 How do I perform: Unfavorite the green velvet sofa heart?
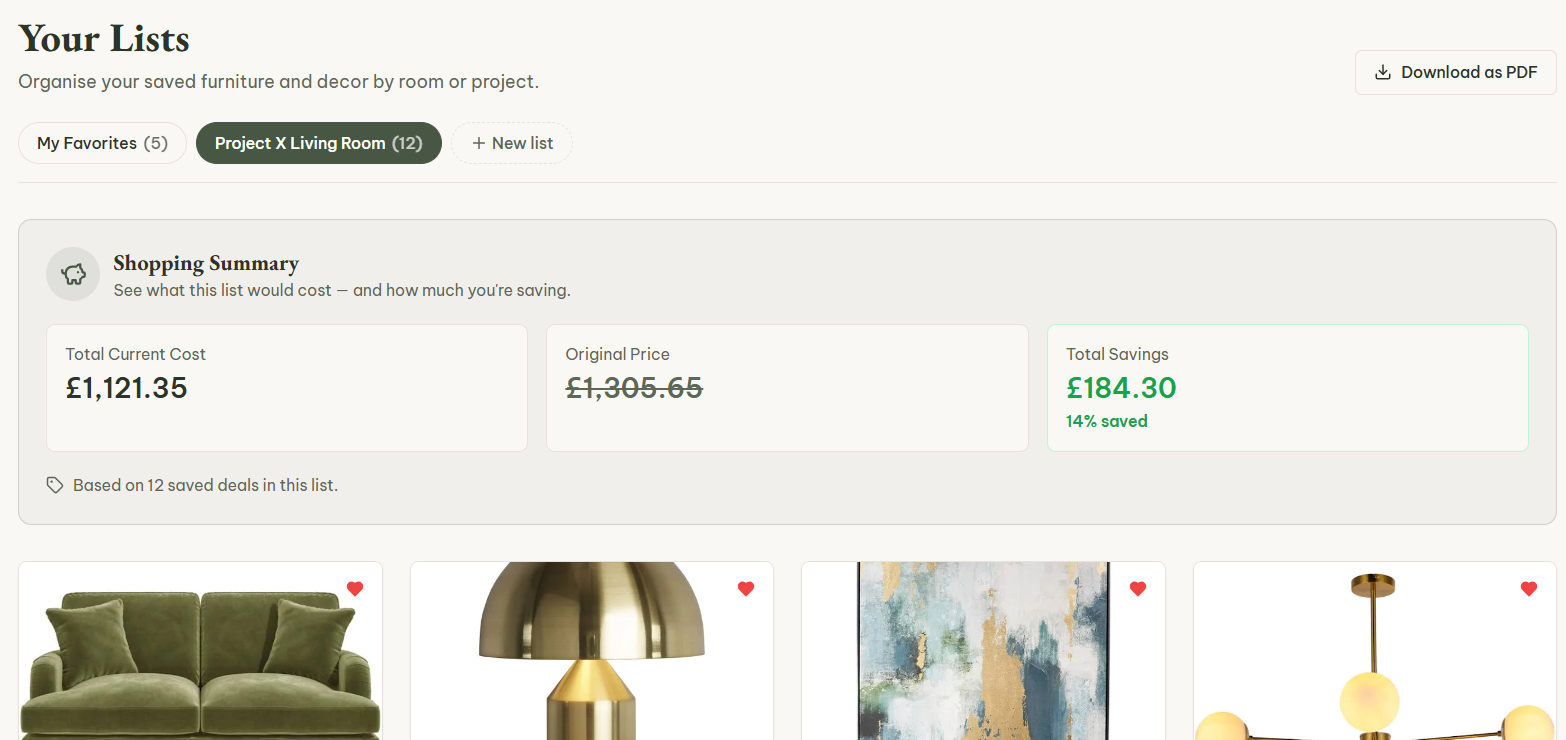click(x=355, y=589)
